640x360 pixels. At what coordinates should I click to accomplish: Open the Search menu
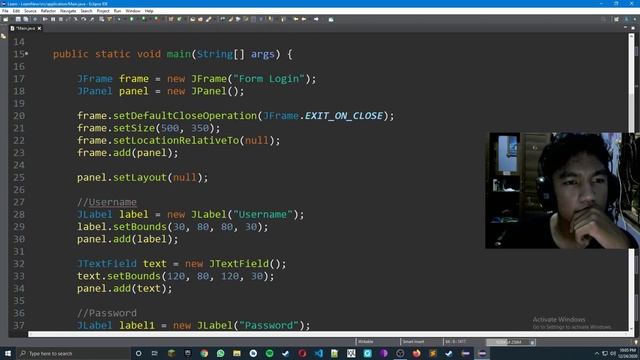(x=86, y=11)
